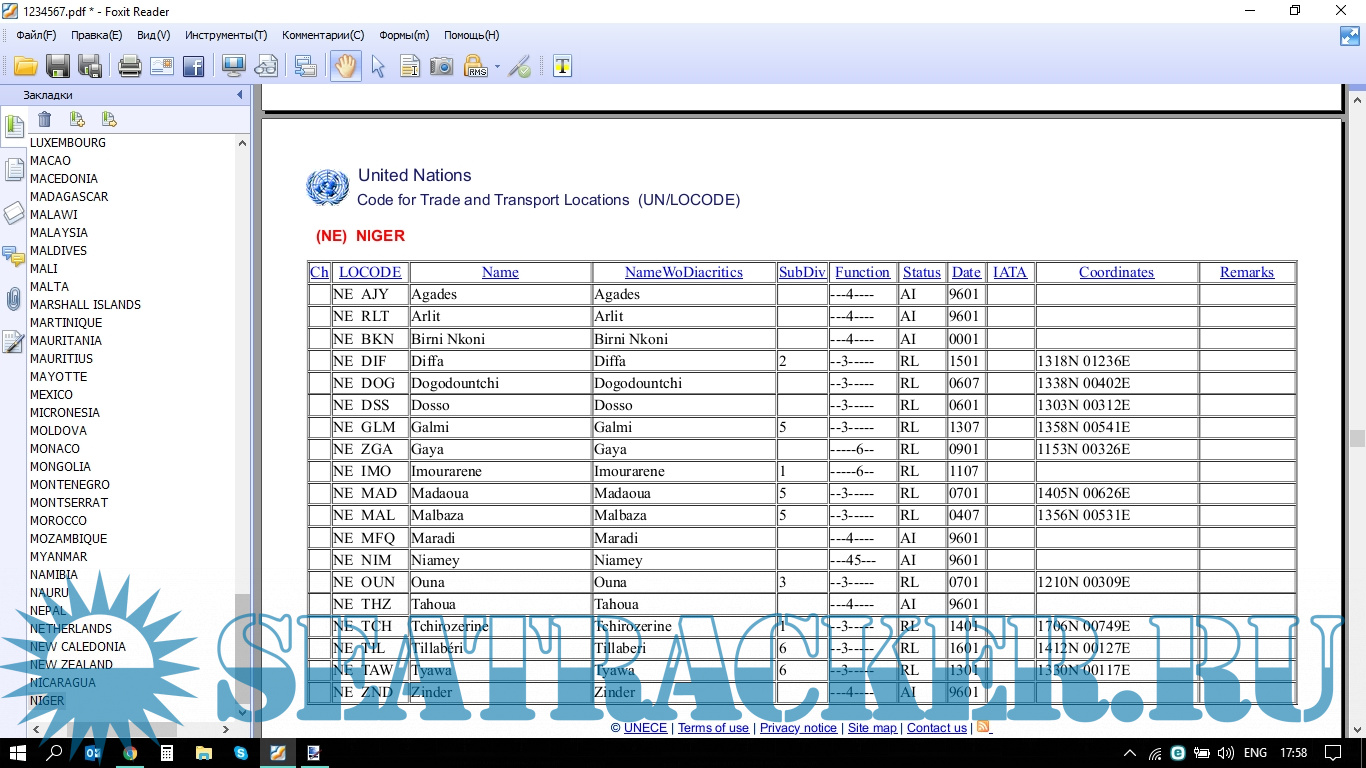
Task: Delete bookmark using trash icon
Action: 45,120
